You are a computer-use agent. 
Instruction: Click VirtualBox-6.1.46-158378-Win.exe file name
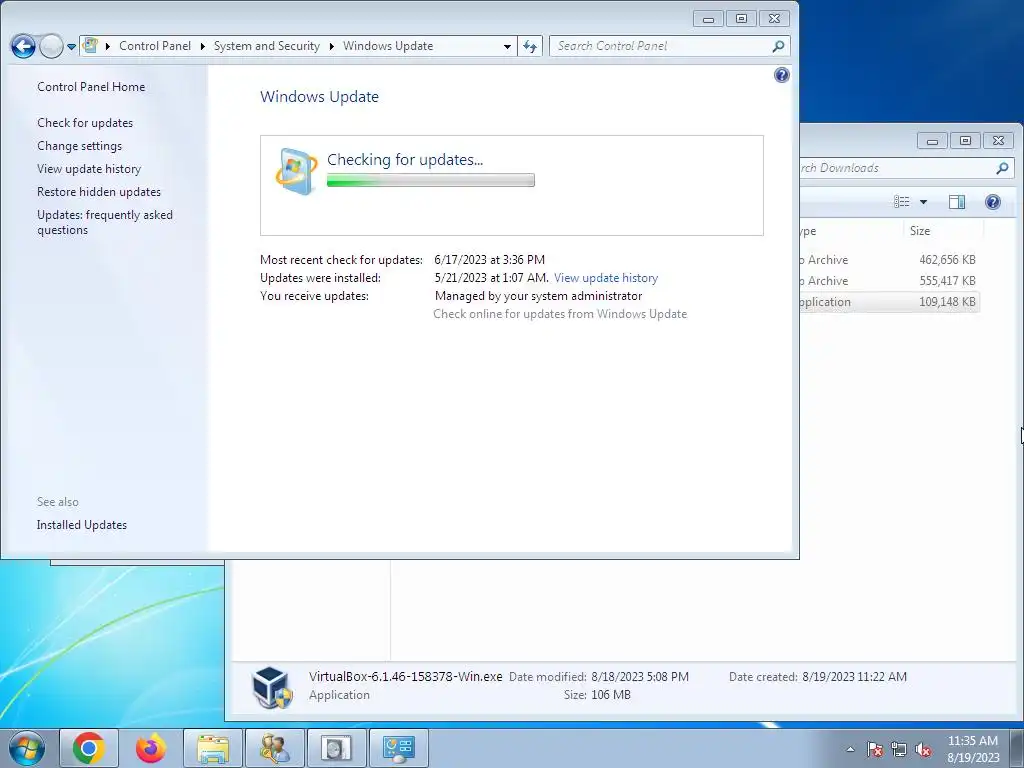pos(406,677)
